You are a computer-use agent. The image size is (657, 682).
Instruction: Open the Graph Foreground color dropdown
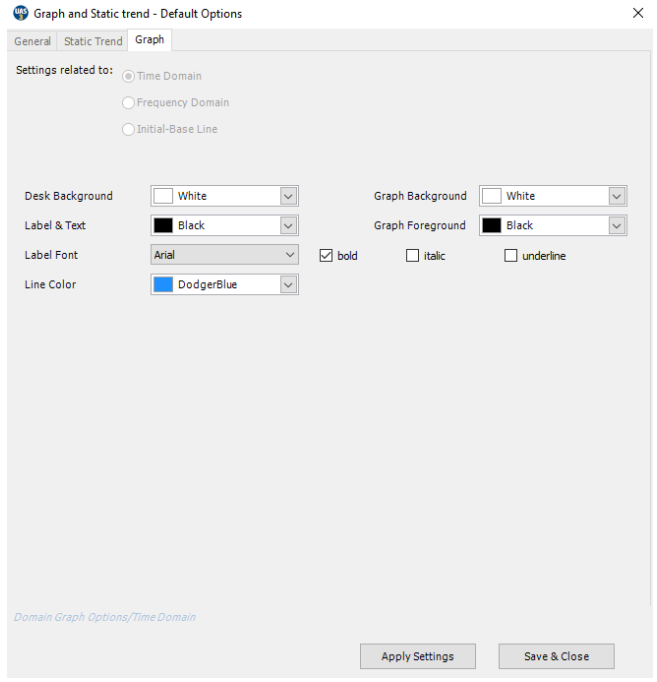tap(617, 226)
